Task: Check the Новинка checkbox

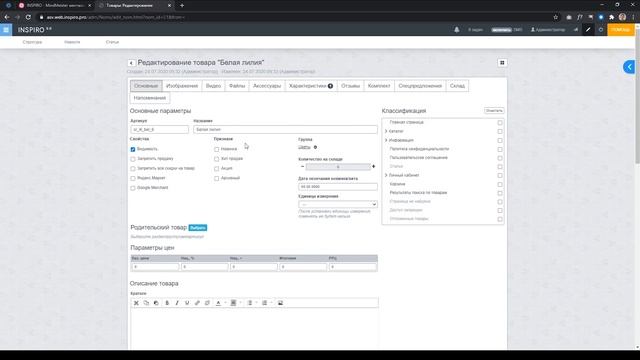Action: click(216, 149)
